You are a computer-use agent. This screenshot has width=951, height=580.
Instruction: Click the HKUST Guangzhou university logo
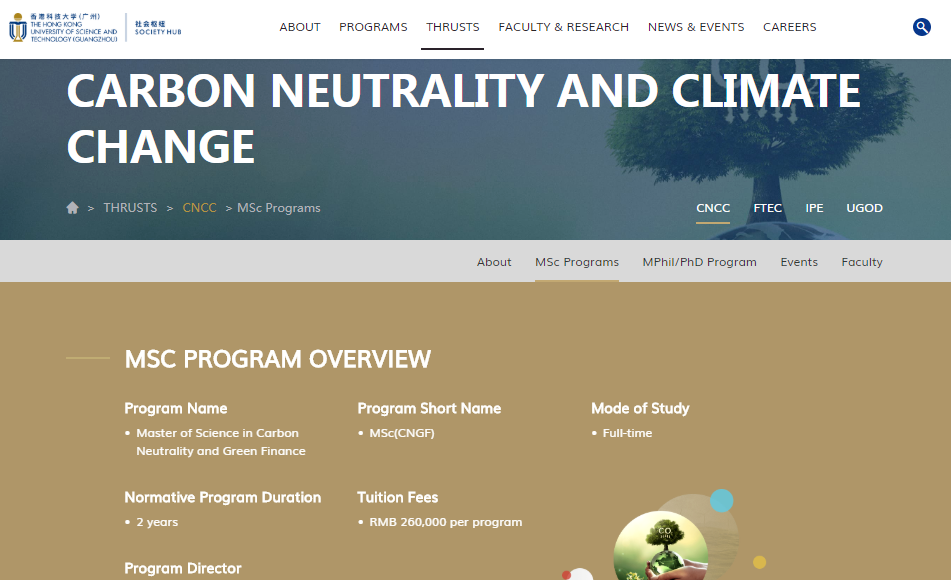[x=63, y=27]
